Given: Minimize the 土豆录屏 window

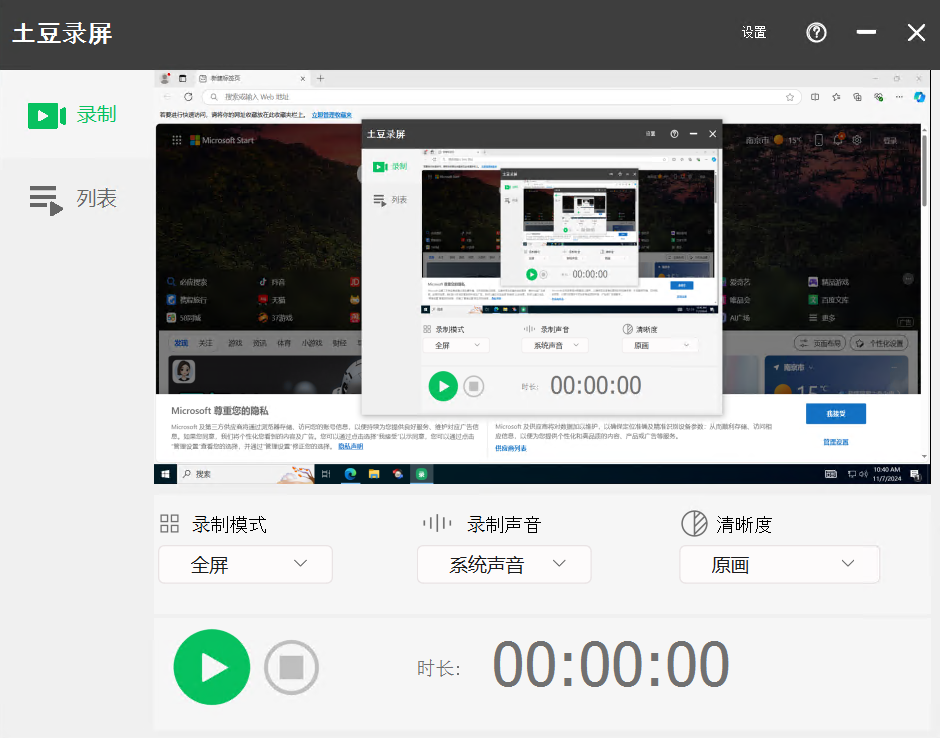Looking at the screenshot, I should (x=866, y=32).
